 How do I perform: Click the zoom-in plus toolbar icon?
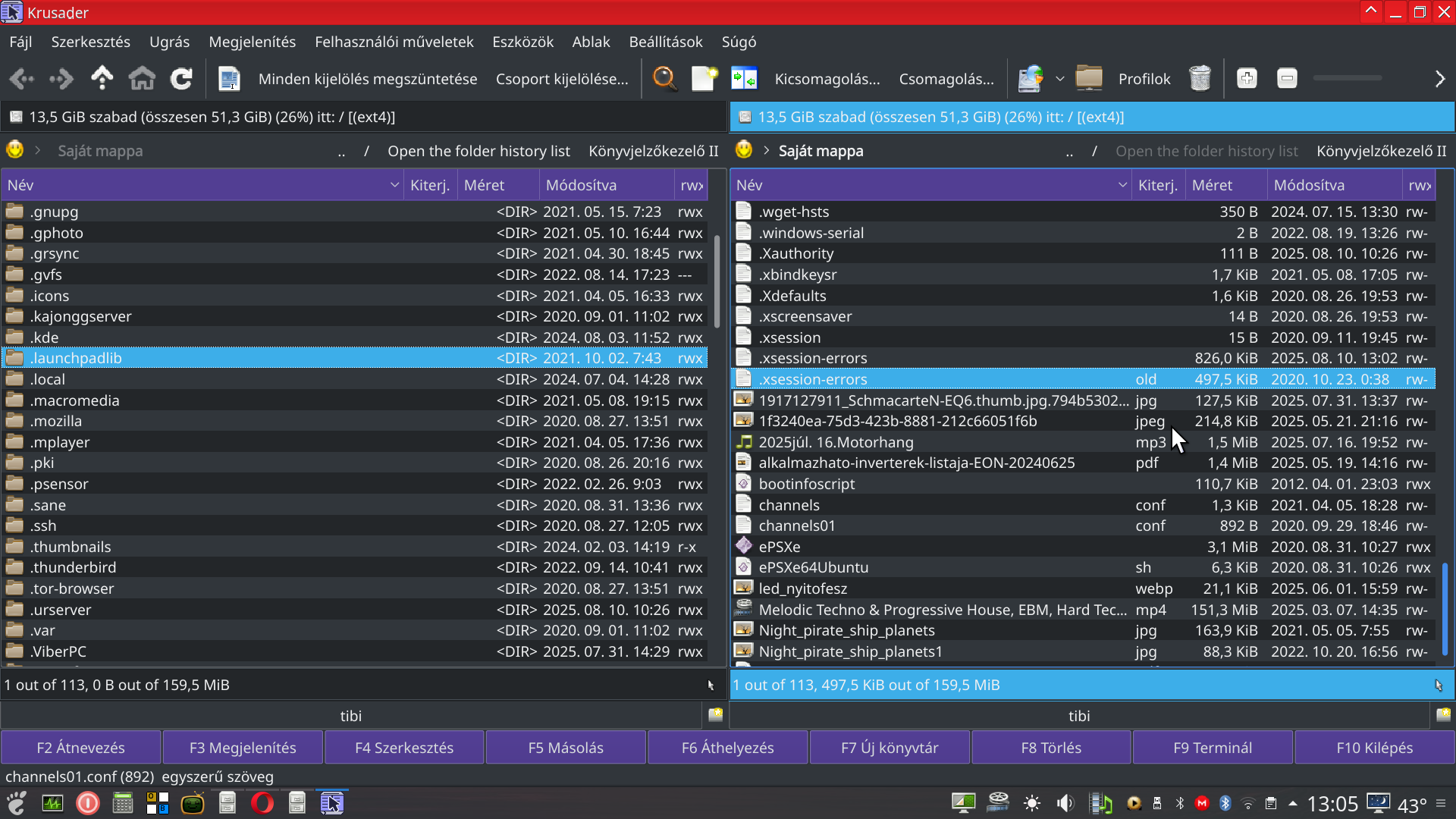click(1247, 79)
